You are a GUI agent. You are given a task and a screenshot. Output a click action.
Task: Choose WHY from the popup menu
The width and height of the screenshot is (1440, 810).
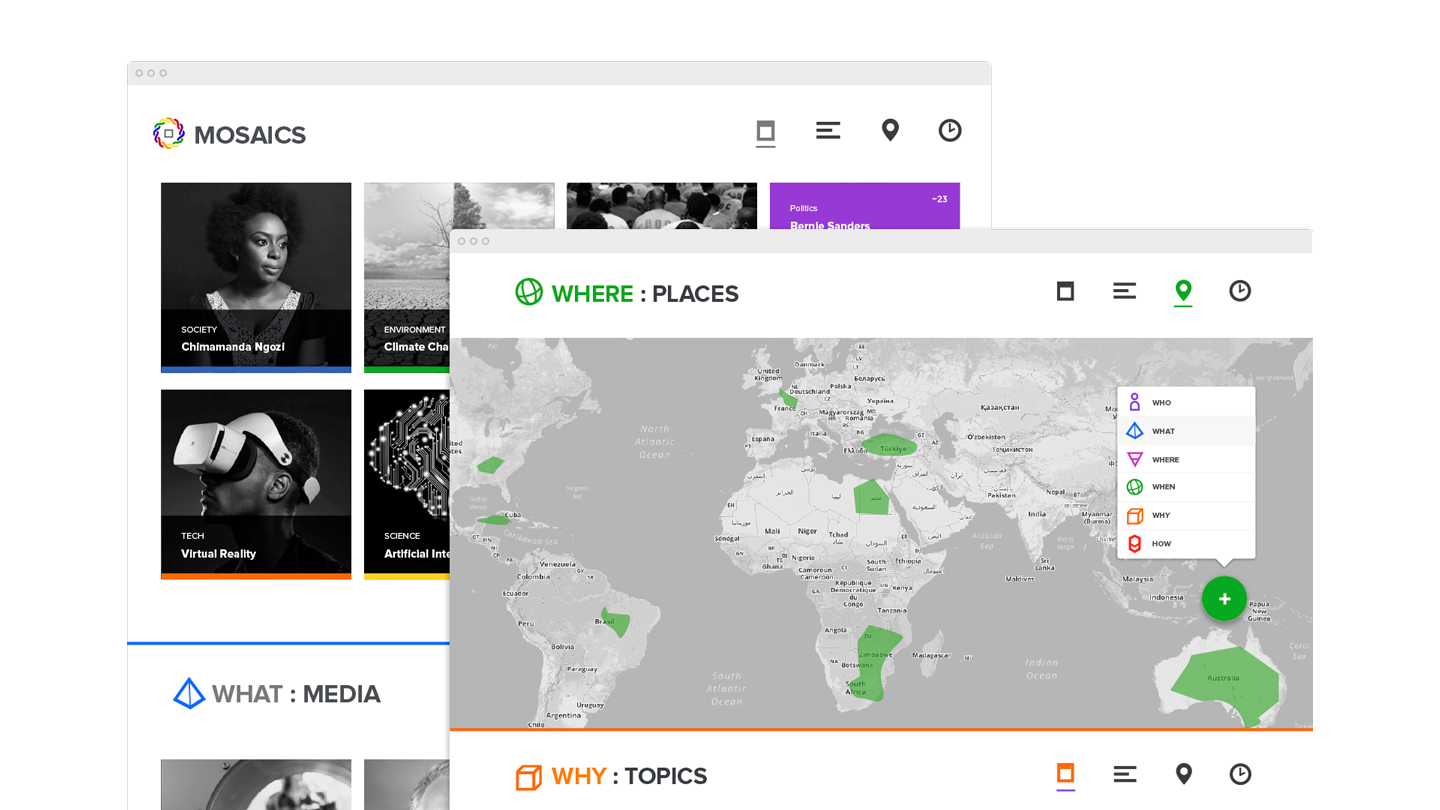click(1186, 516)
